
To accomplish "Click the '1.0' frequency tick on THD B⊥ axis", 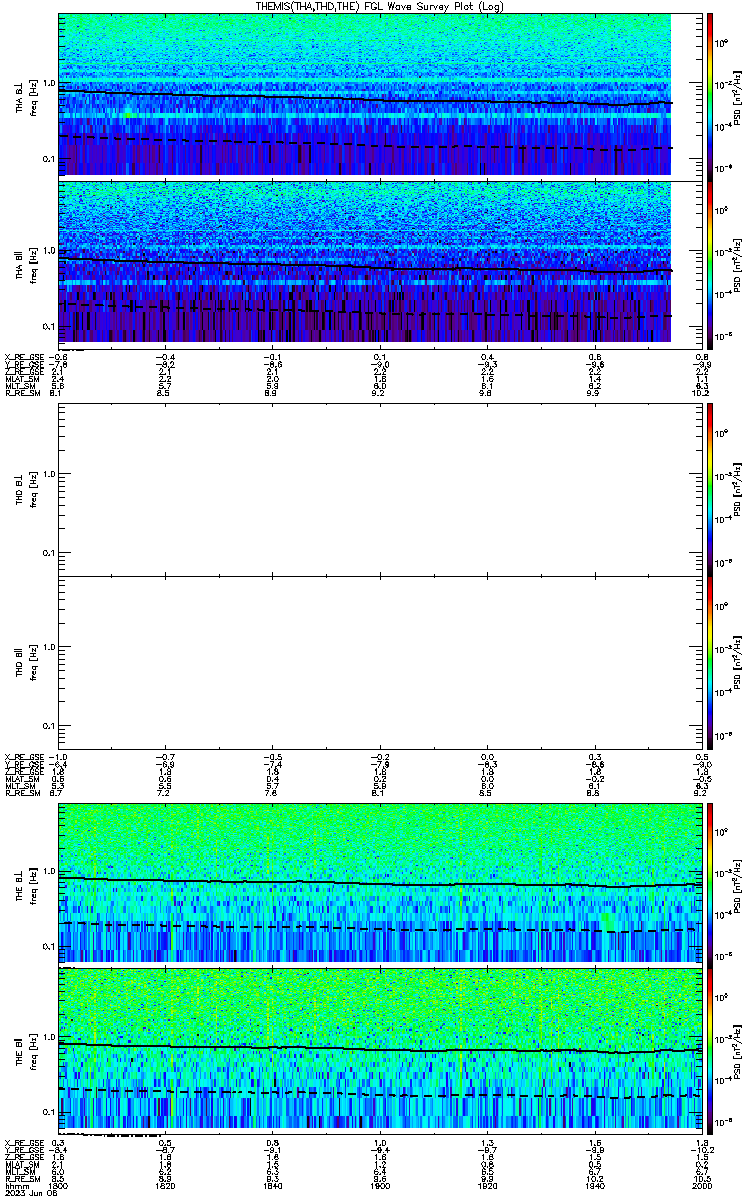I will pos(50,474).
